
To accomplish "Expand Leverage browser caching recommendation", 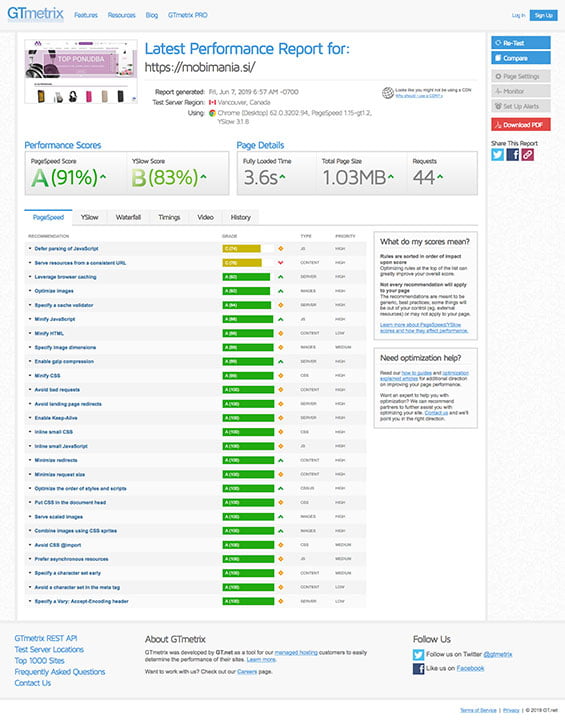I will coord(65,277).
